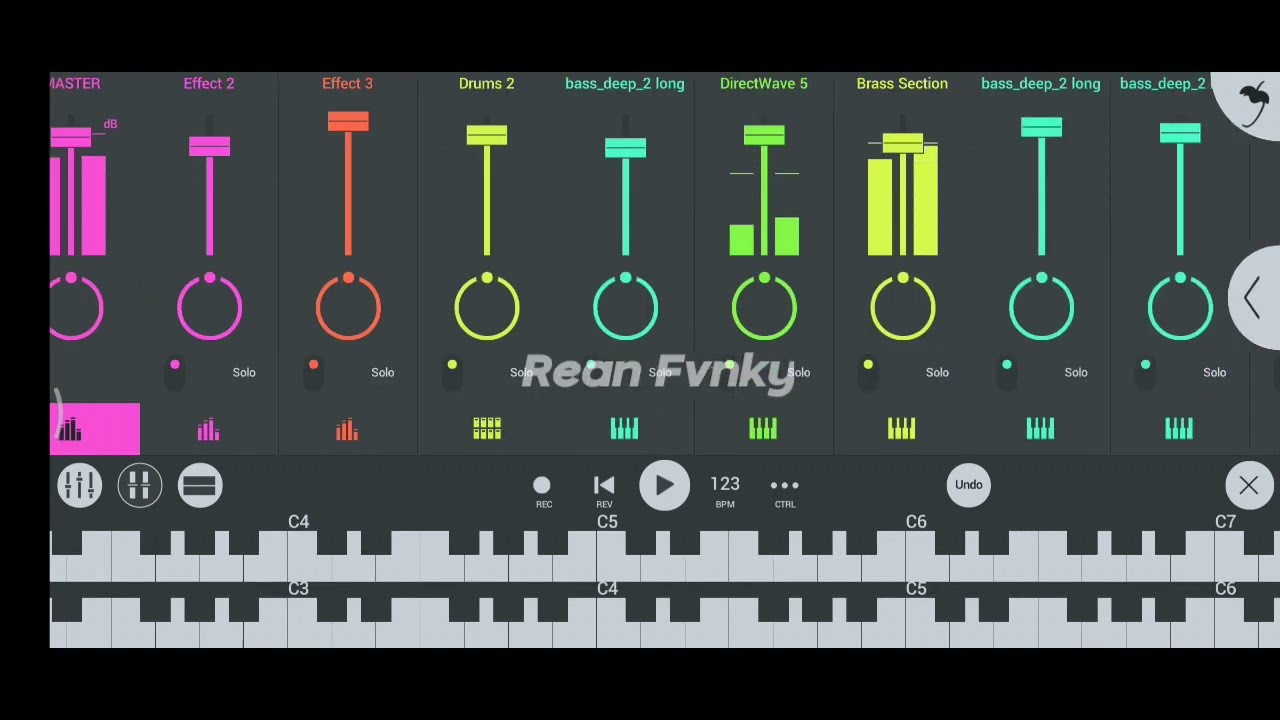Screen dimensions: 1280x720
Task: Open the Effect 2 channel meter icon
Action: 208,430
